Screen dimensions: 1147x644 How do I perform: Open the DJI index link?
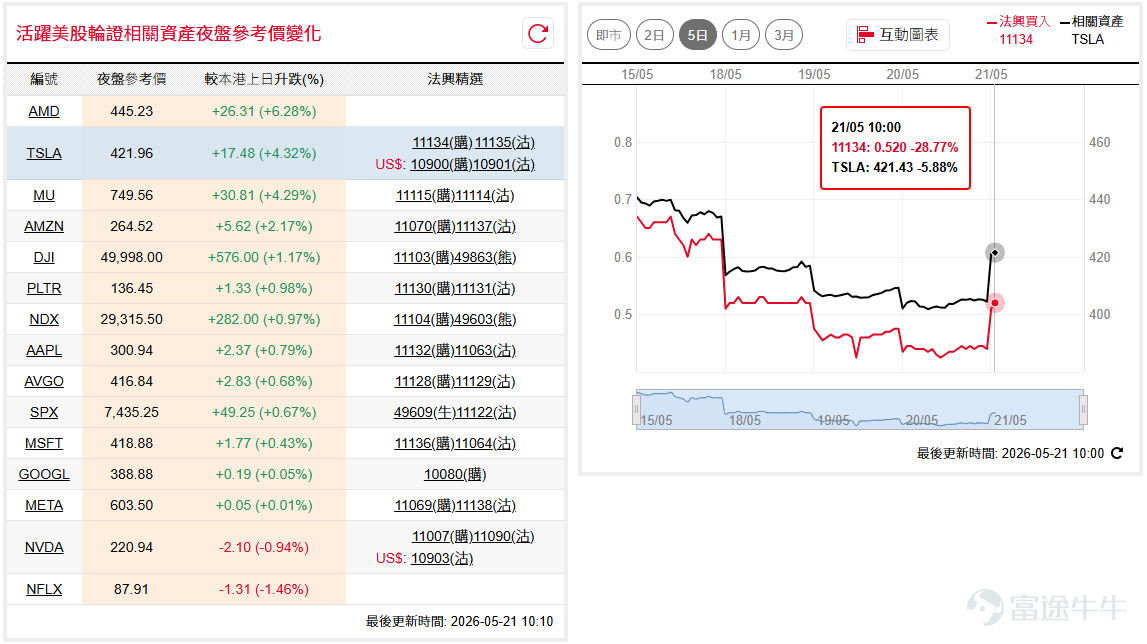44,258
